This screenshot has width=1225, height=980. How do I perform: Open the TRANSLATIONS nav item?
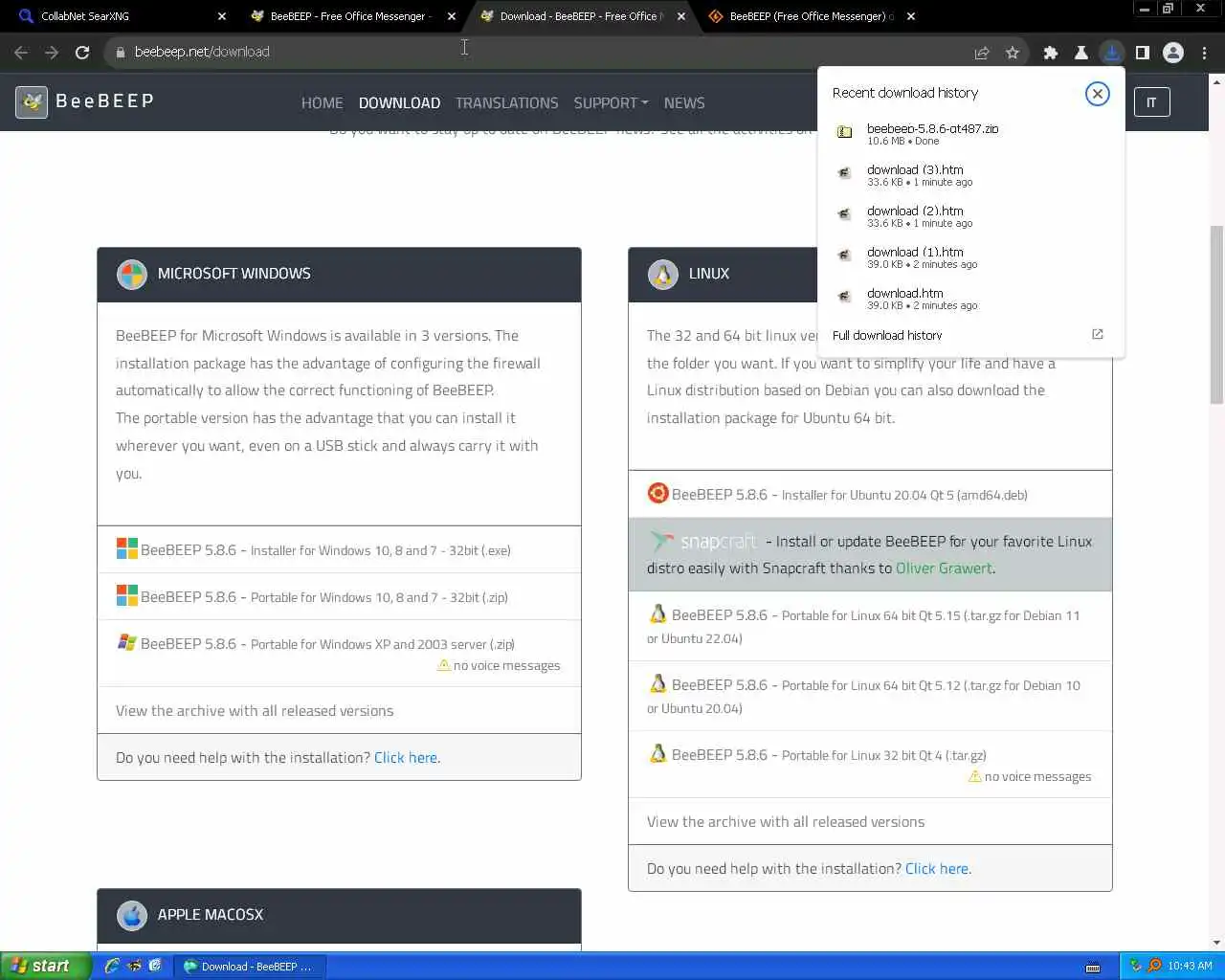506,102
